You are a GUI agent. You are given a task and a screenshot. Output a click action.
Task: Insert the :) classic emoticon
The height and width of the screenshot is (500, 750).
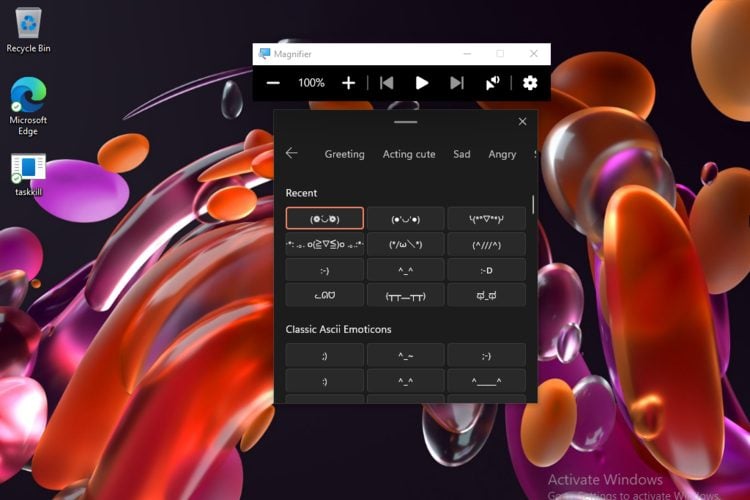tap(325, 381)
